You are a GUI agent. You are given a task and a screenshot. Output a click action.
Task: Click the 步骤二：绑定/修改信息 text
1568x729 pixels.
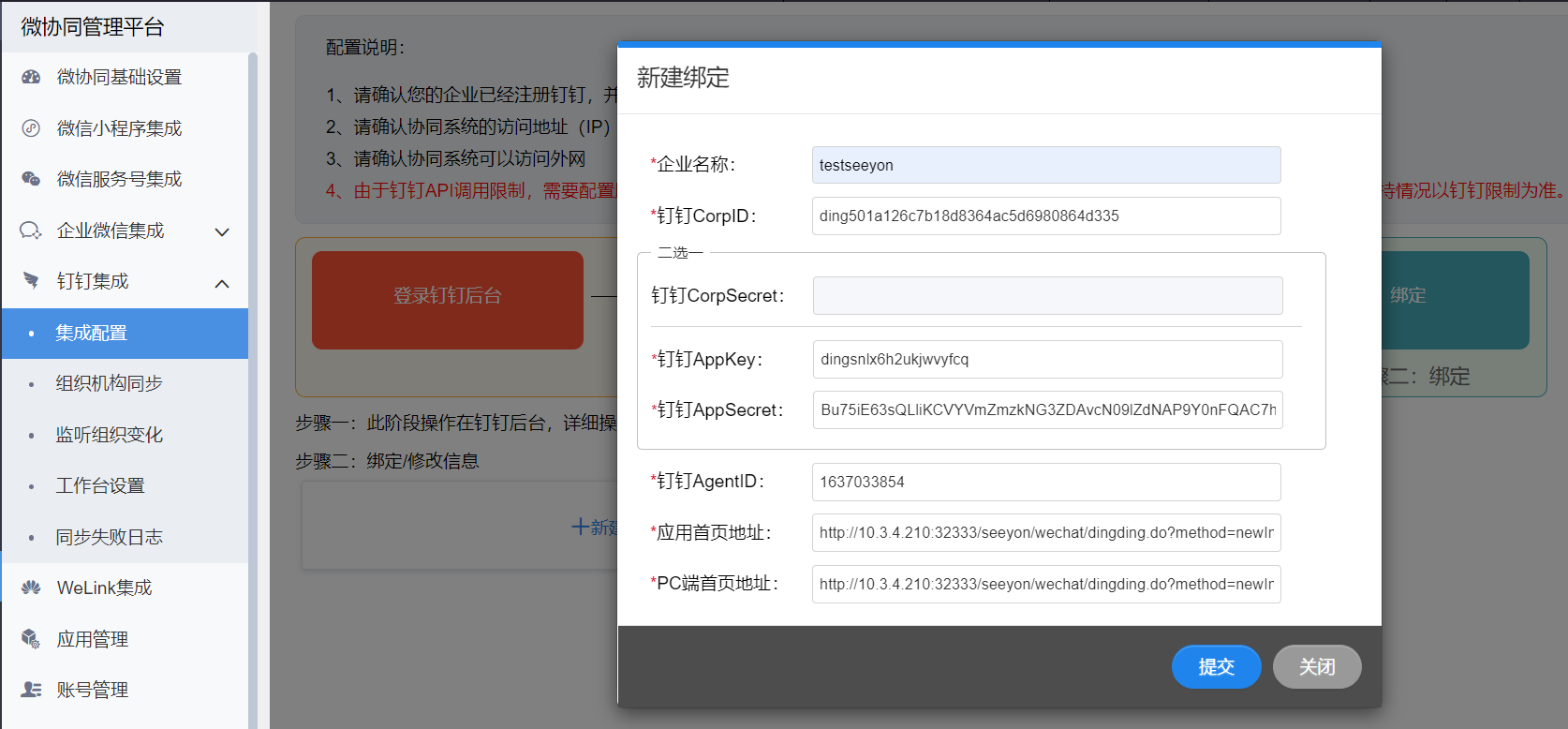click(387, 461)
